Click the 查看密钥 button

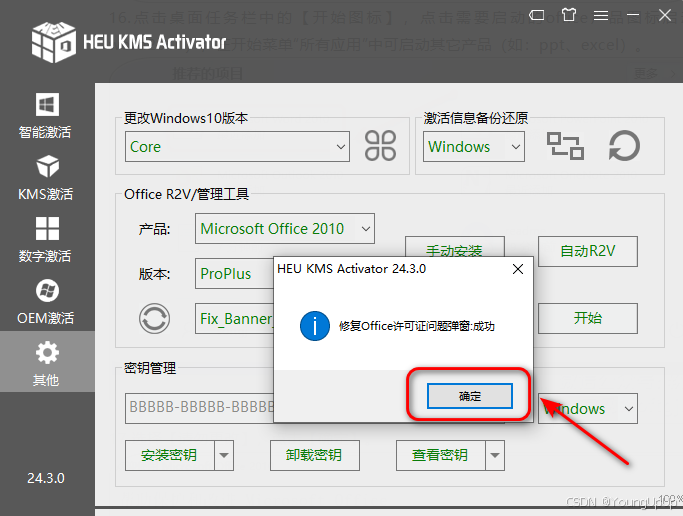[x=440, y=455]
